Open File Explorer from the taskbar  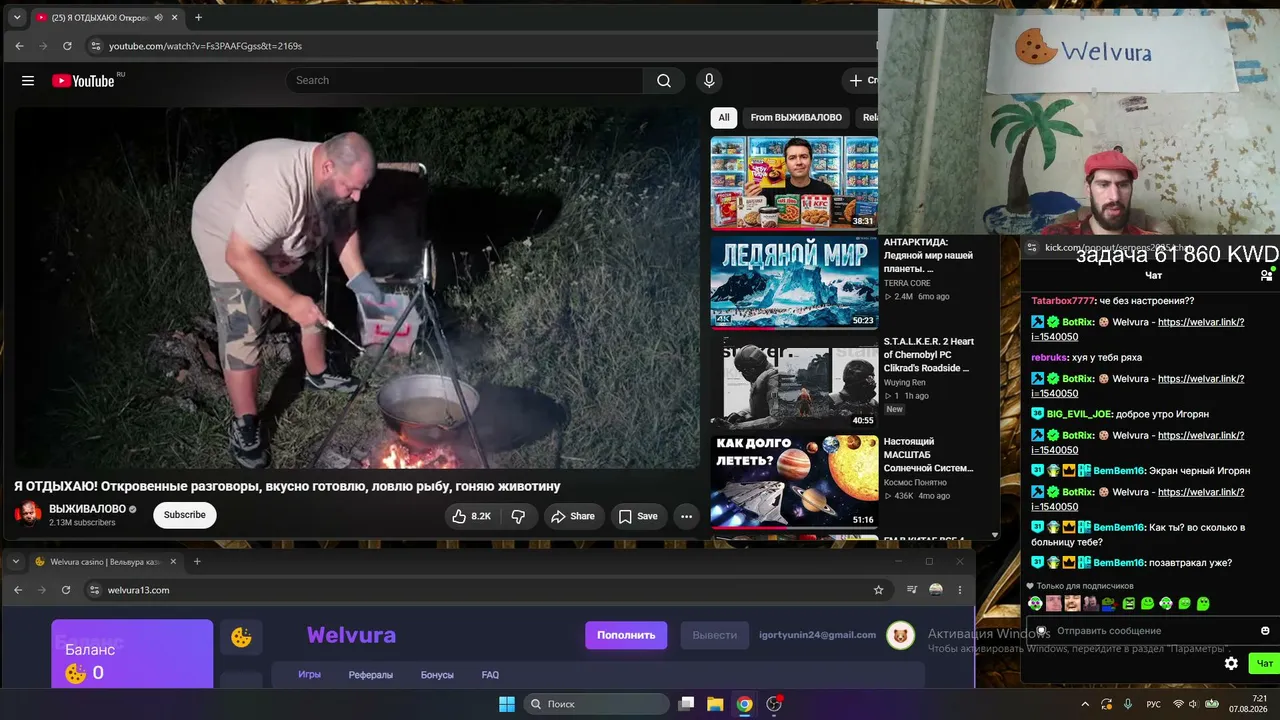[x=715, y=704]
